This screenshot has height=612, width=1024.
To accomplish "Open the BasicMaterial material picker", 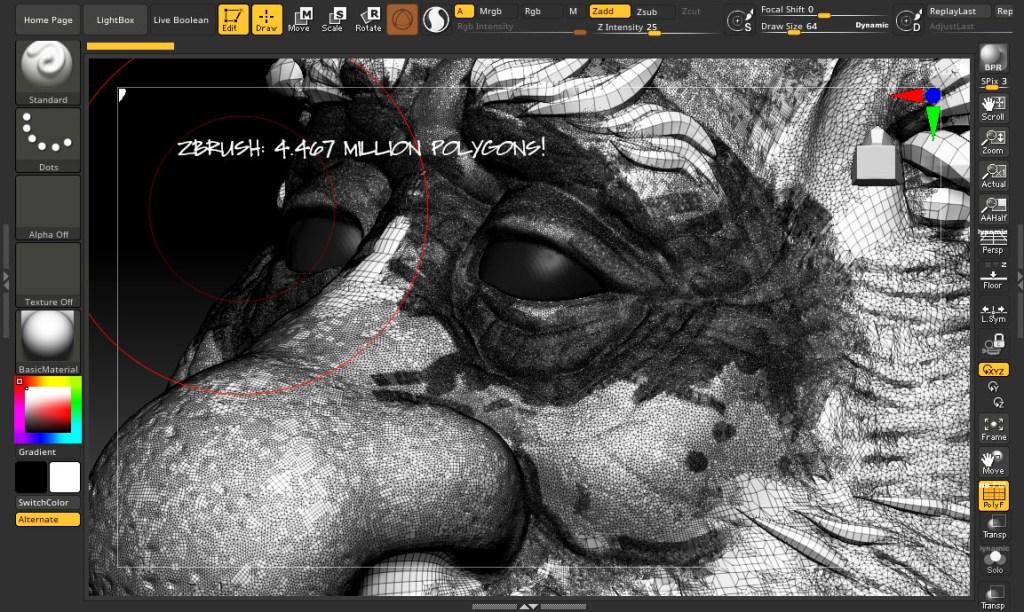I will 48,341.
